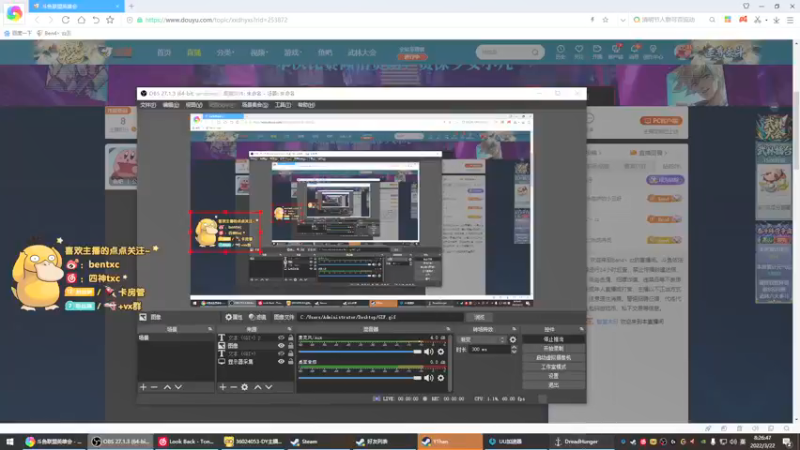This screenshot has width=800, height=450.
Task: Toggle lock on 图像 source
Action: [290, 346]
